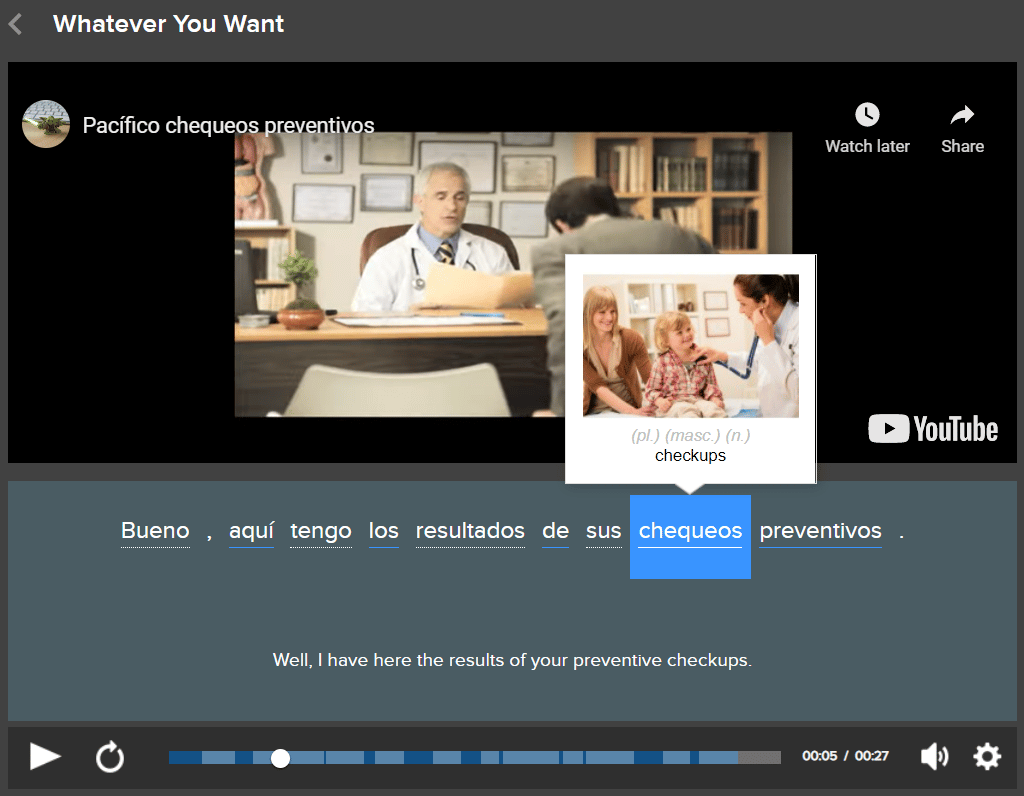Click the unplayed gray end of timeline
This screenshot has width=1024, height=796.
pos(760,758)
